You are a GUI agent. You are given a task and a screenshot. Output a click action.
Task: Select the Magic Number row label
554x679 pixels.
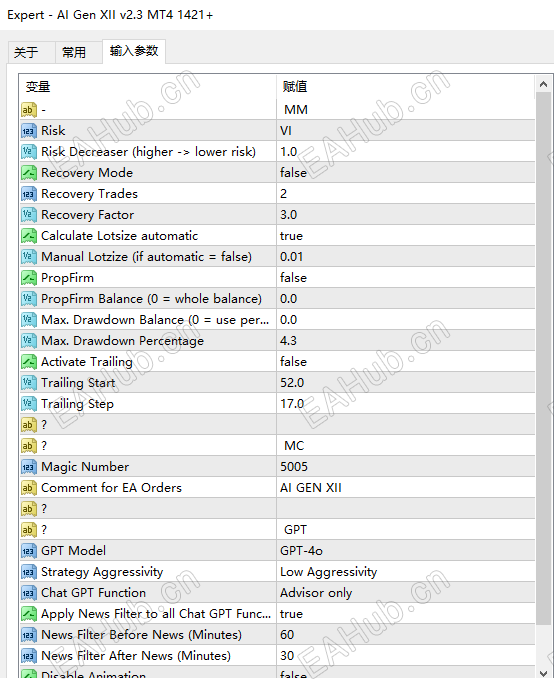click(x=85, y=467)
